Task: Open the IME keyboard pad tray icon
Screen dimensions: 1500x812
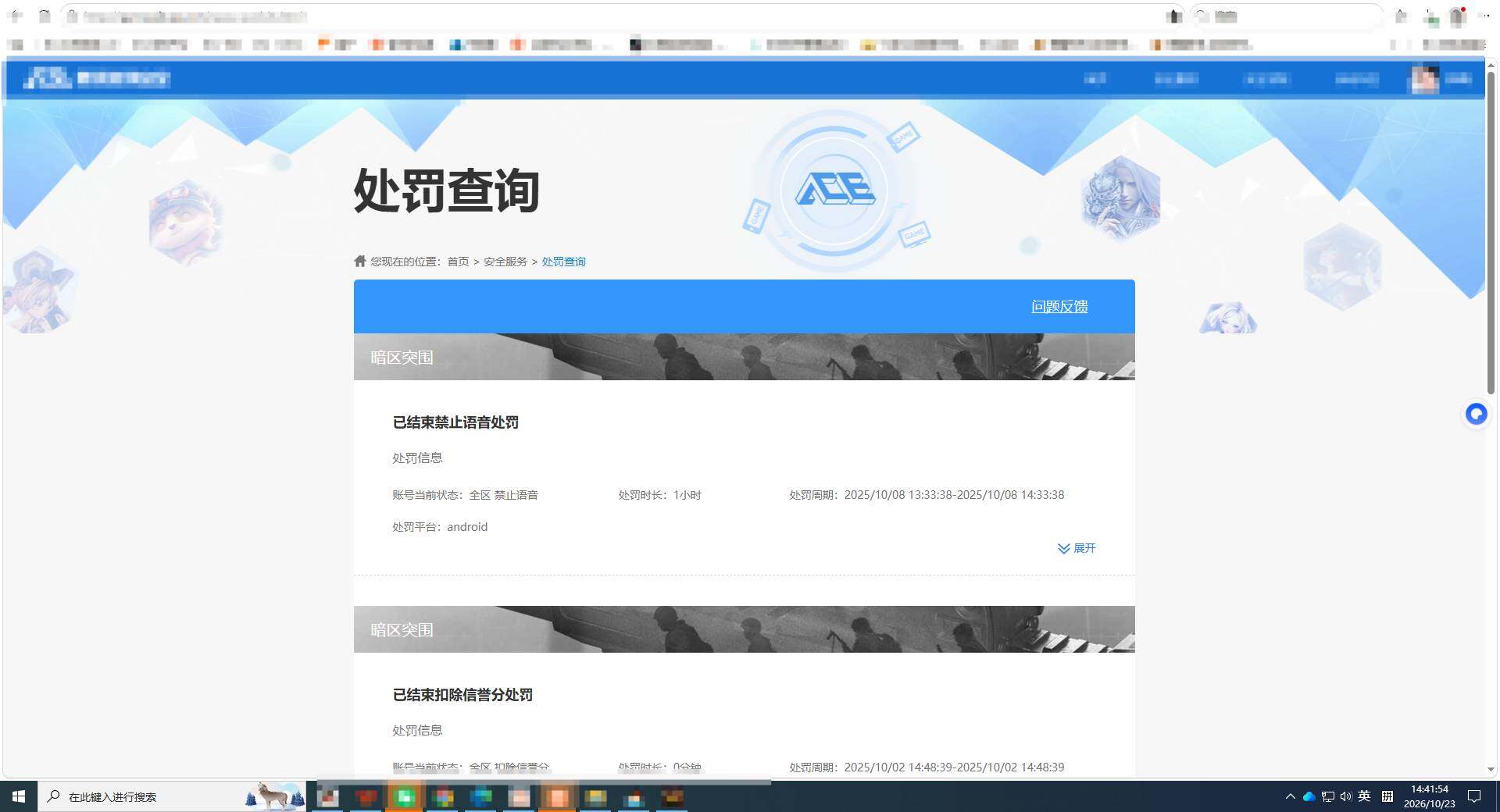Action: click(x=1387, y=796)
